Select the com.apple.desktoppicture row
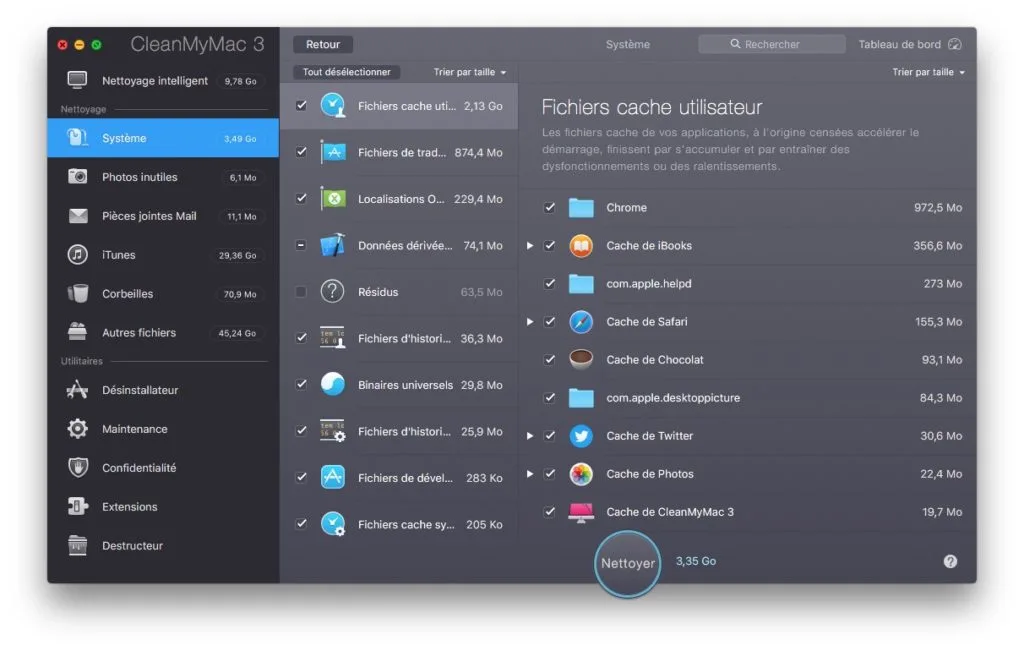Screen dimensions: 1024x651 click(748, 398)
